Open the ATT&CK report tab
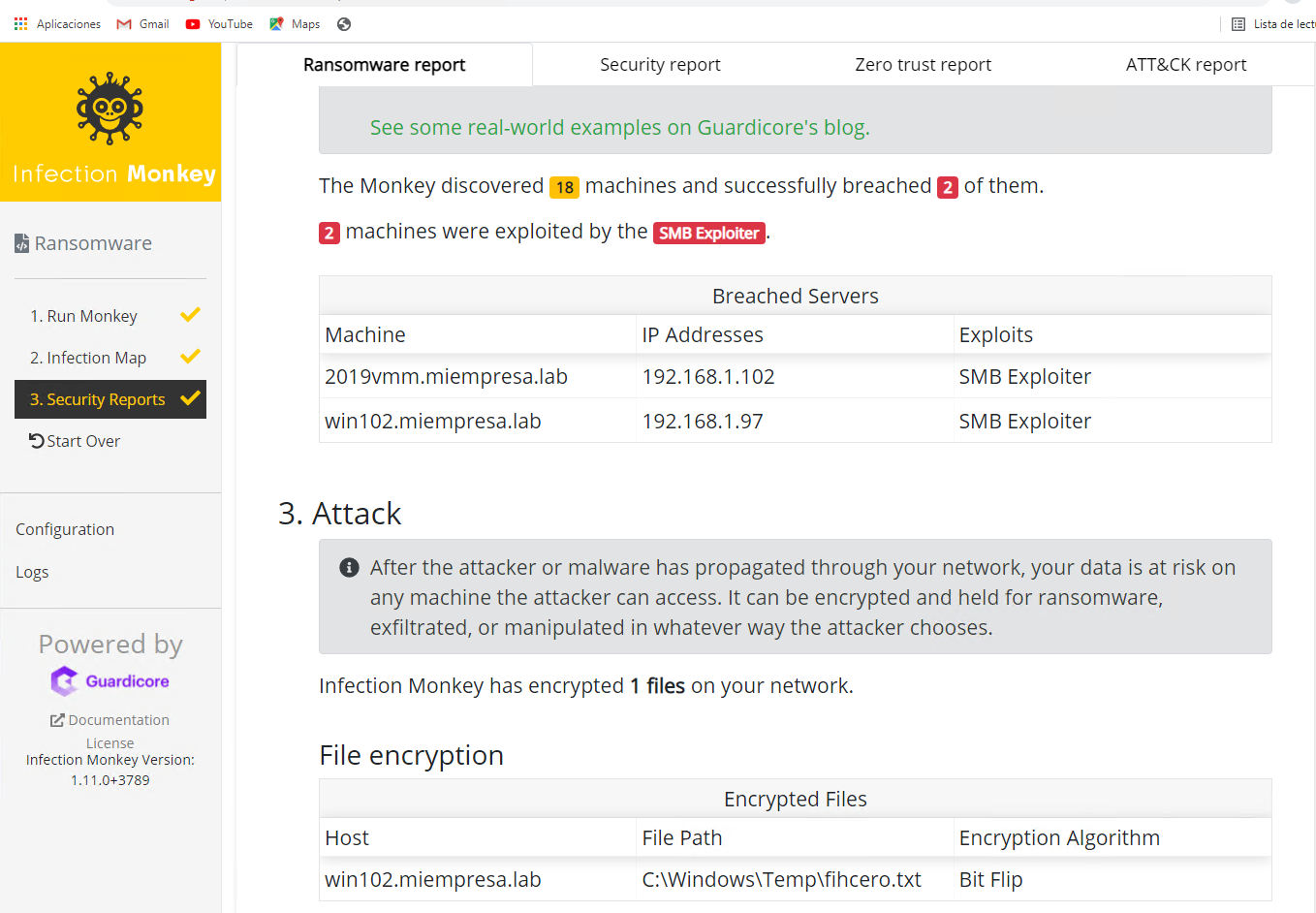1316x913 pixels. [x=1185, y=65]
